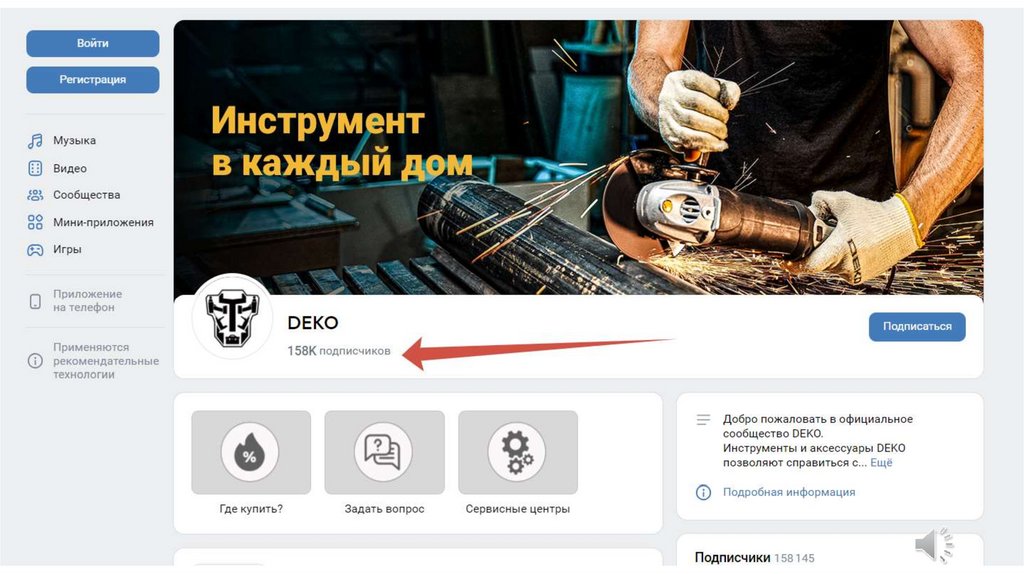Open Мини-приложения grid icon
Viewport: 1024px width, 574px height.
tap(35, 223)
